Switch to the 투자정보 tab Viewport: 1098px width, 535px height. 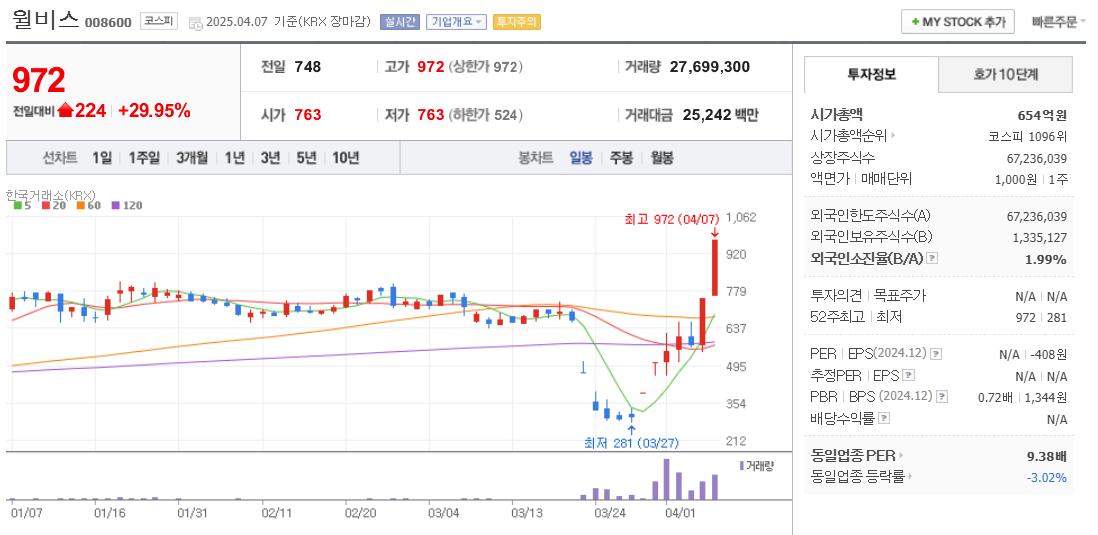pyautogui.click(x=871, y=74)
